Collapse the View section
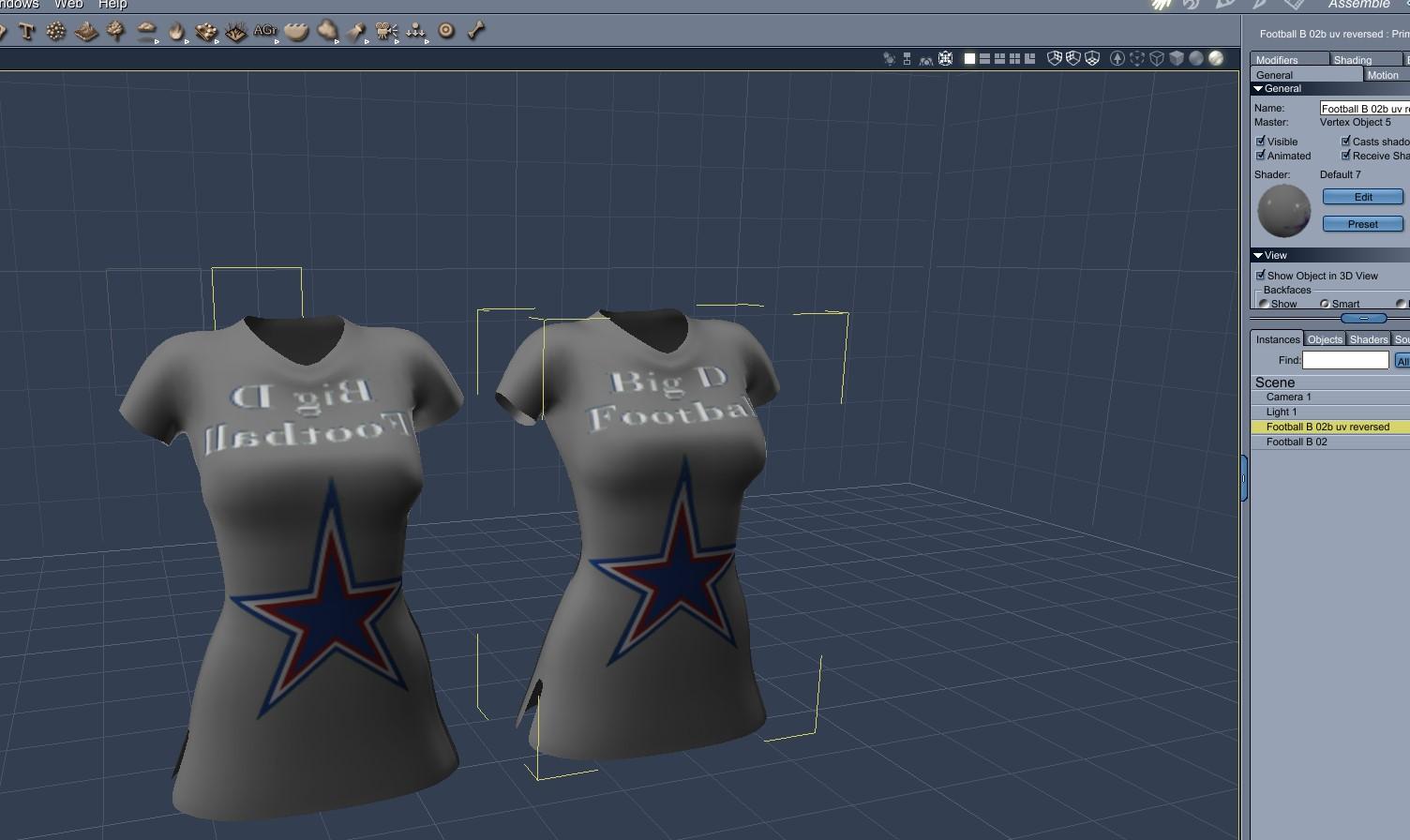 click(x=1258, y=255)
